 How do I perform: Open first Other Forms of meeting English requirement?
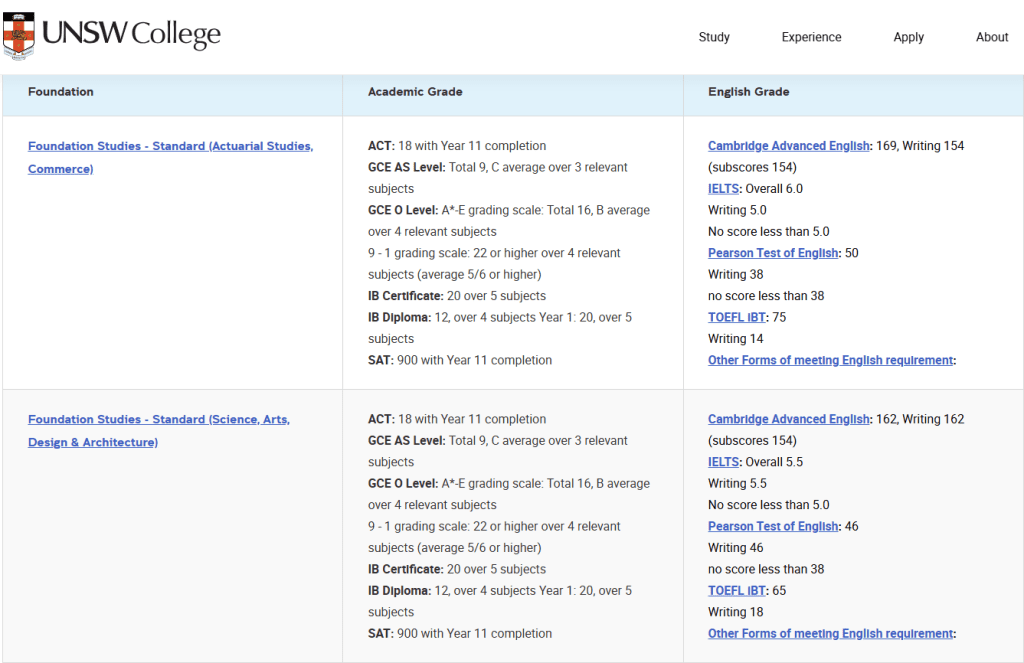pyautogui.click(x=830, y=360)
